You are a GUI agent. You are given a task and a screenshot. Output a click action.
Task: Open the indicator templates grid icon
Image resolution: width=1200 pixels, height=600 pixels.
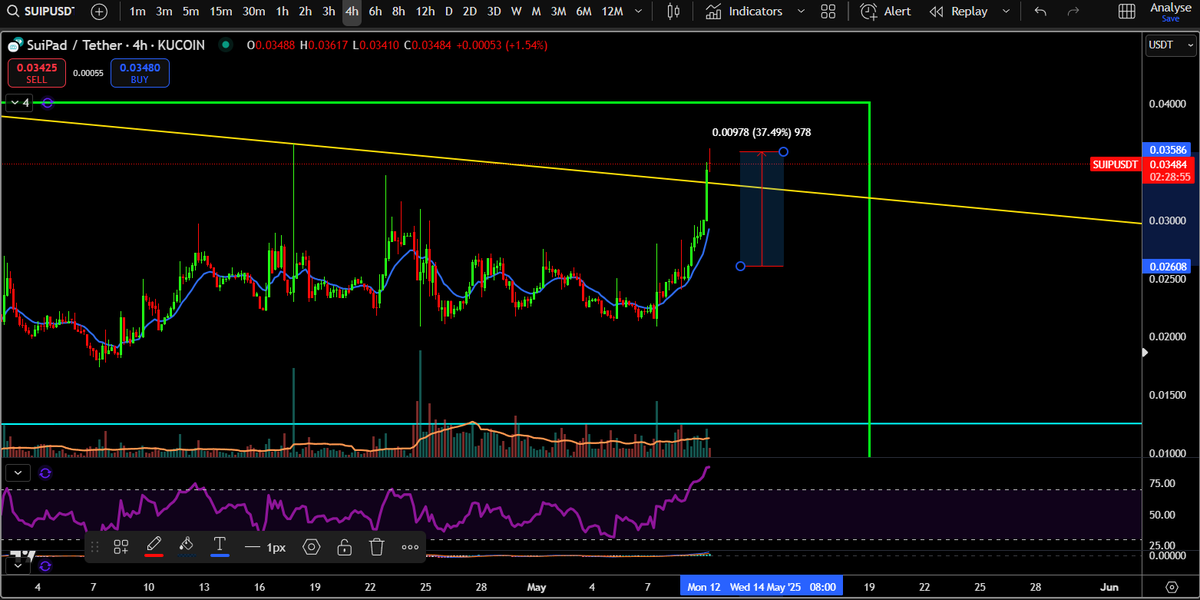click(828, 12)
